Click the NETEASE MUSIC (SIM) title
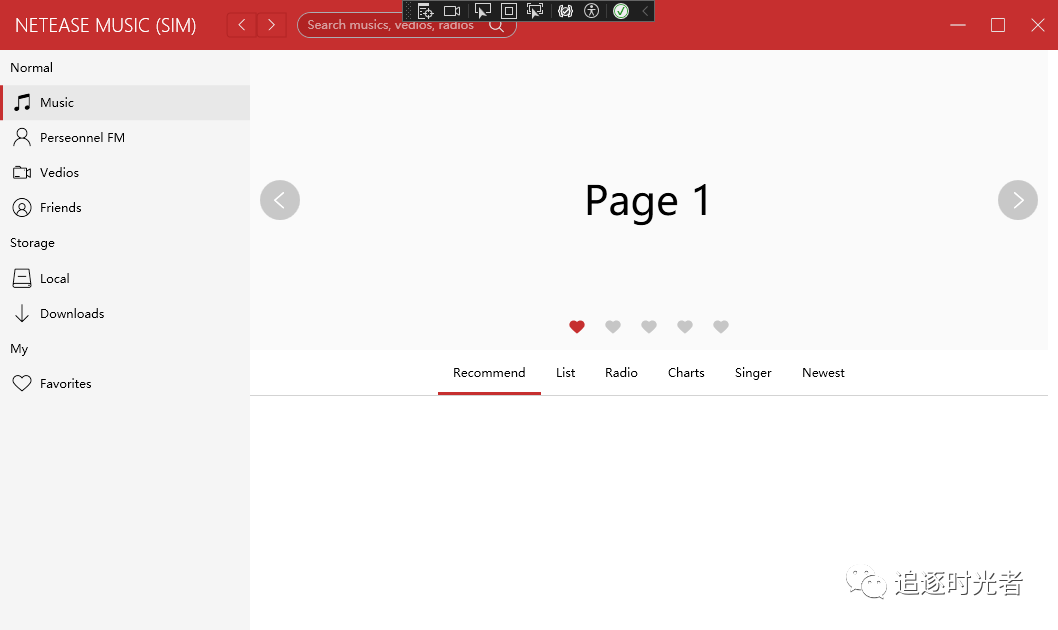Screen dimensions: 1058x630 pyautogui.click(x=106, y=26)
